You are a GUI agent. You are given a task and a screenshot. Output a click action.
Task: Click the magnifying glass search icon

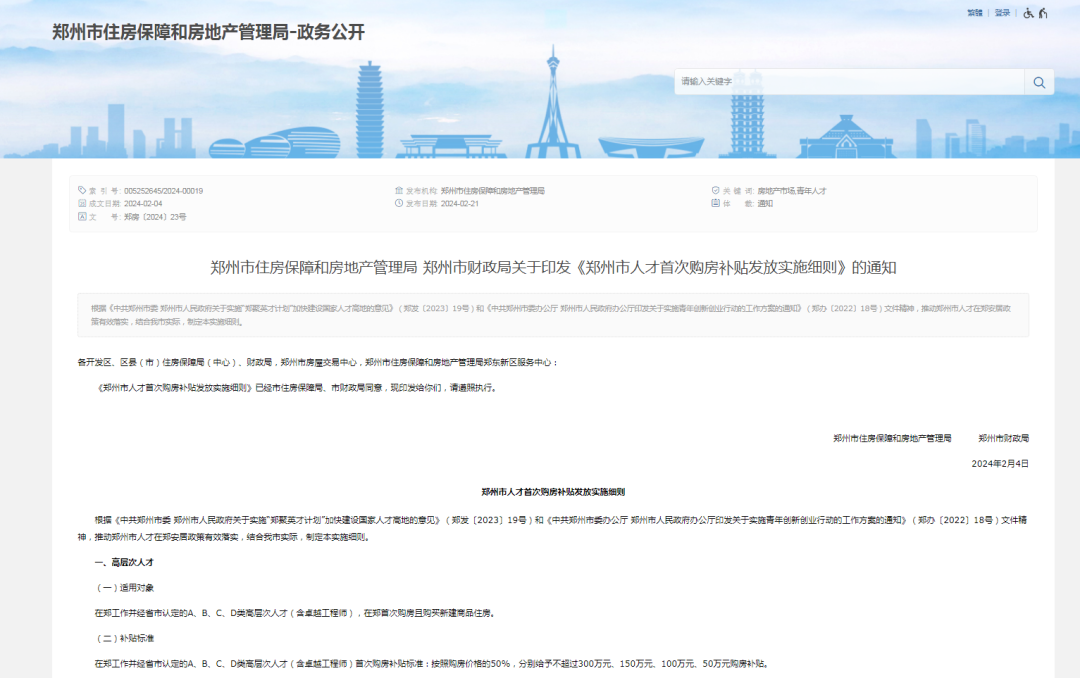pos(1038,82)
